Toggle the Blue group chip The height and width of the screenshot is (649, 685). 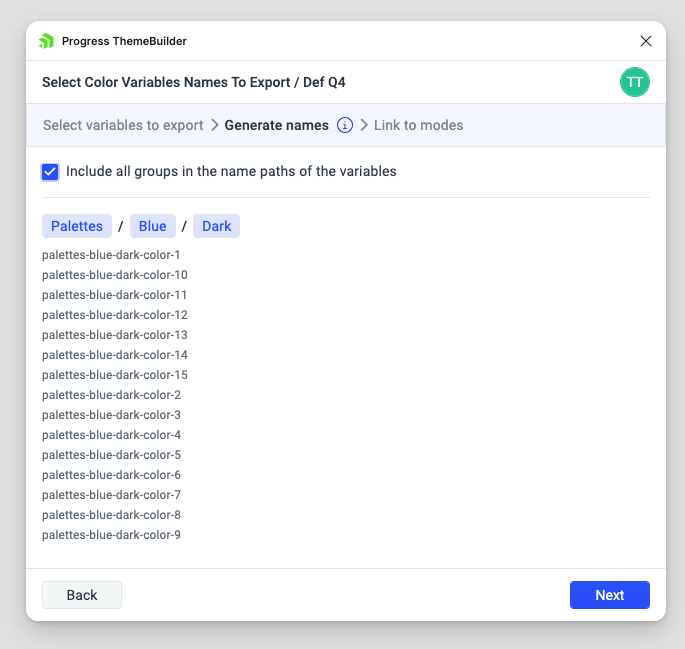(152, 226)
